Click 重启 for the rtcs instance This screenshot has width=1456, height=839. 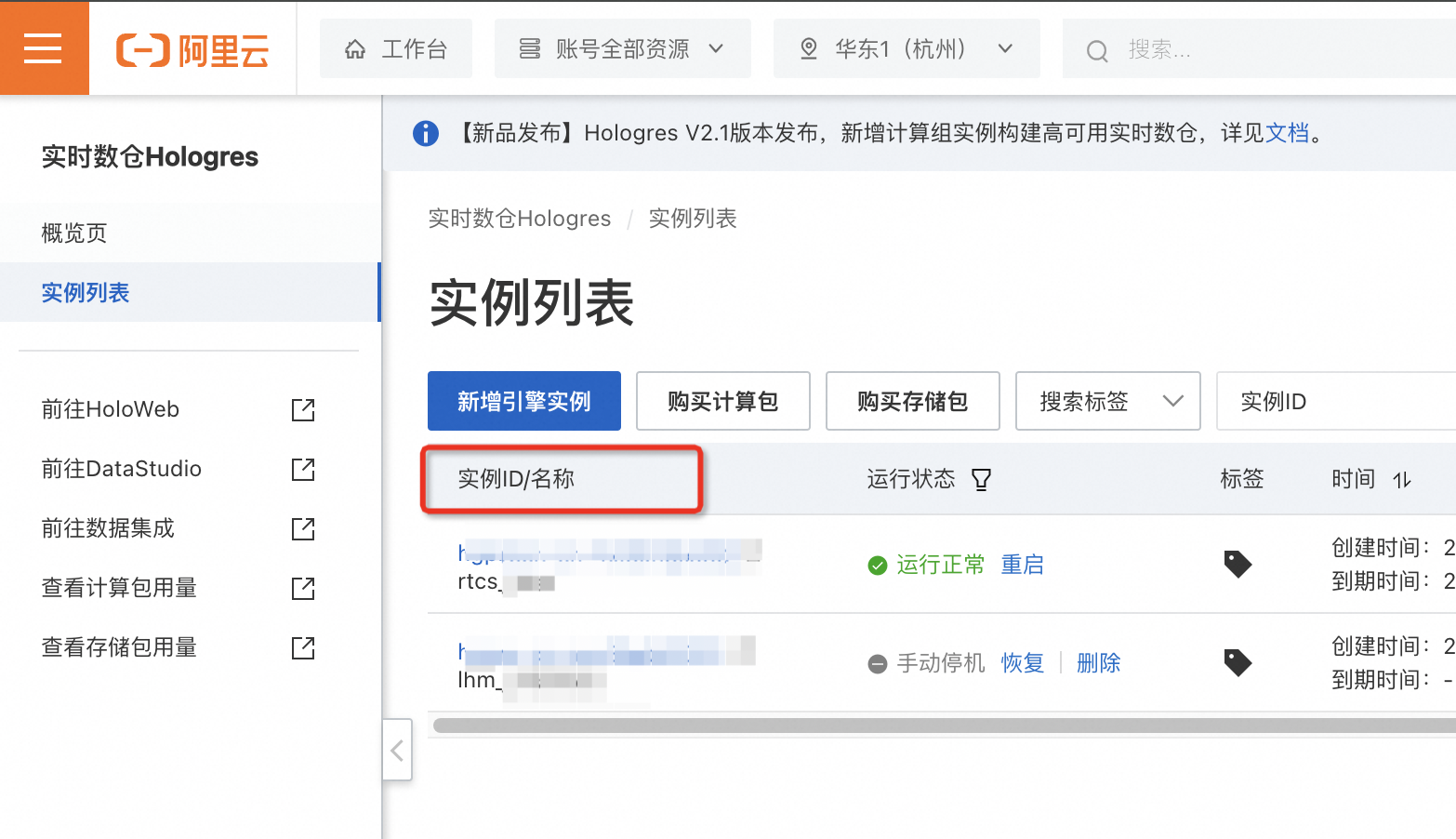click(x=1023, y=565)
